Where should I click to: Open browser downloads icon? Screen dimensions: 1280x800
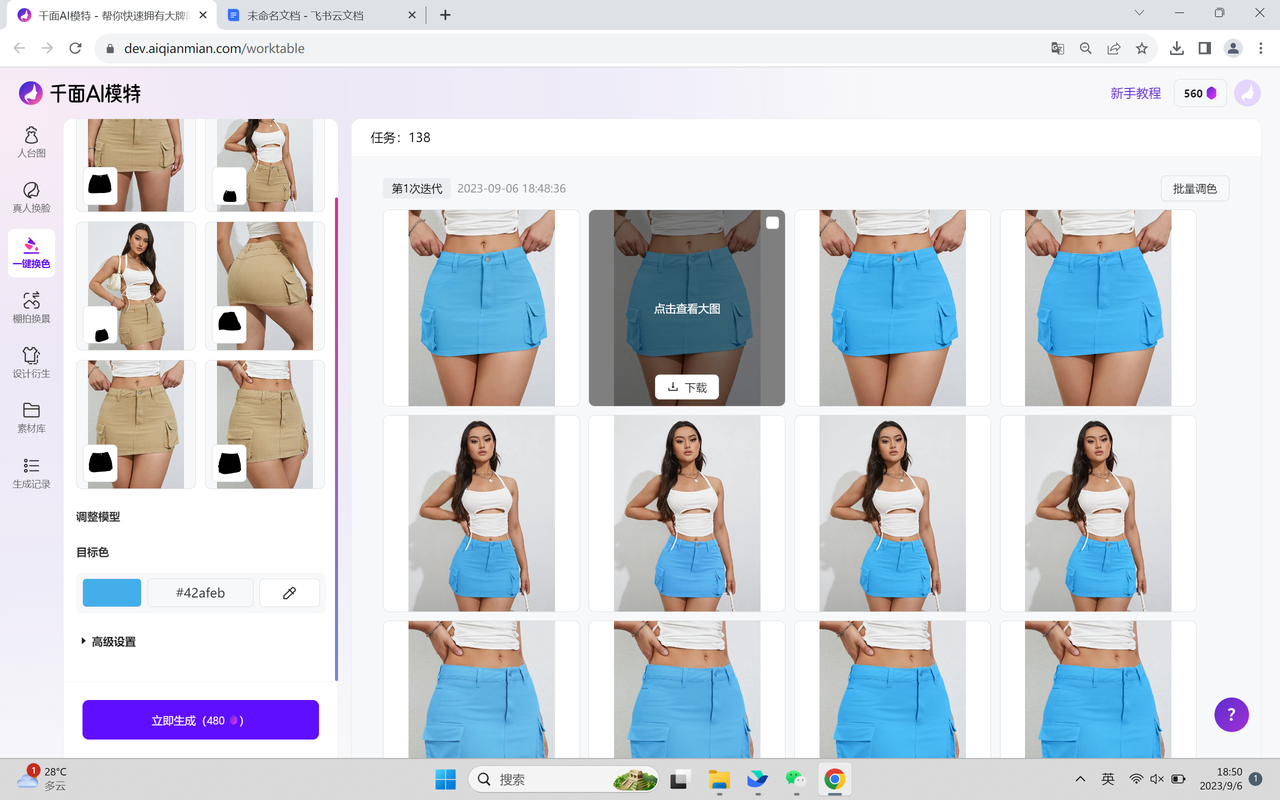click(x=1177, y=48)
